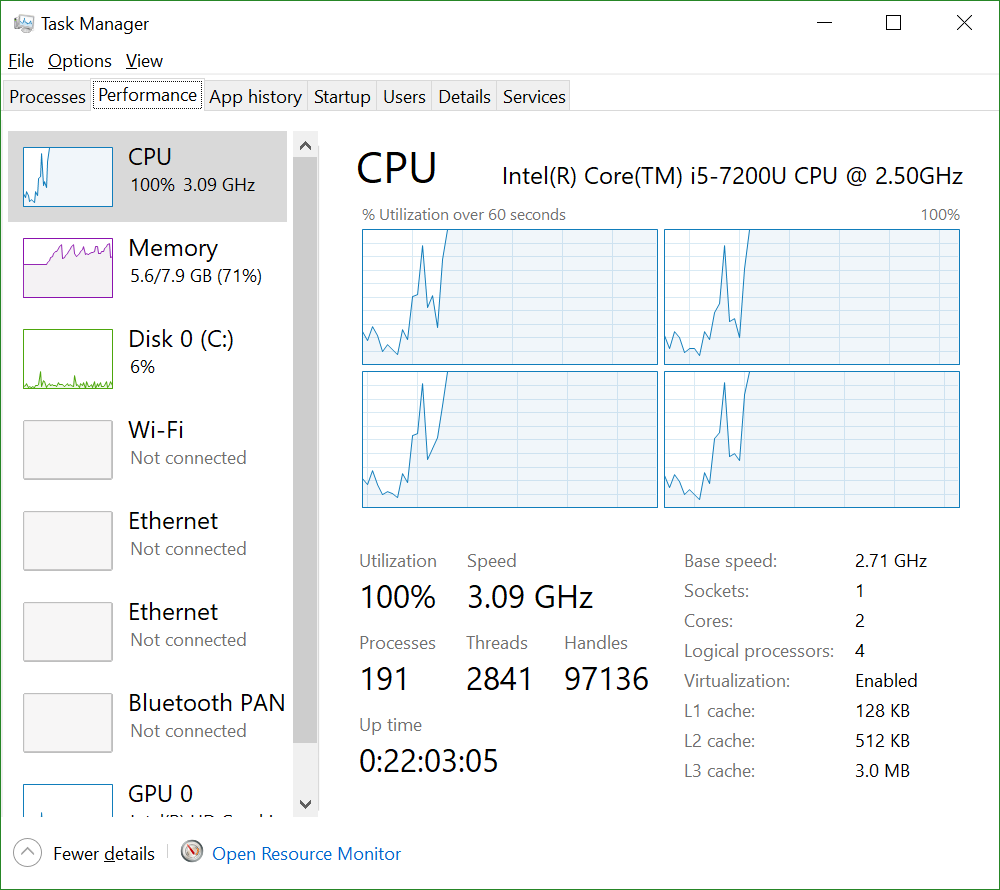Image resolution: width=1000 pixels, height=890 pixels.
Task: Click the Logical processors label
Action: 759,651
